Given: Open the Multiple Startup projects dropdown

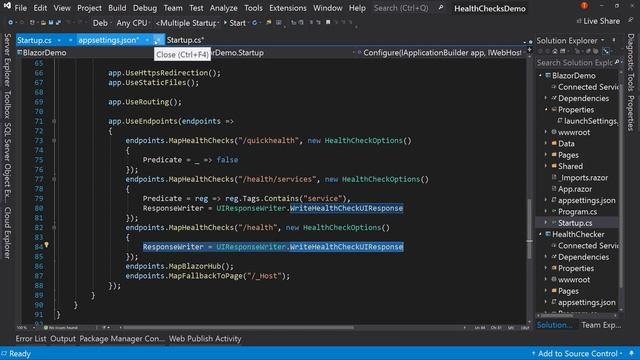Looking at the screenshot, I should point(187,23).
